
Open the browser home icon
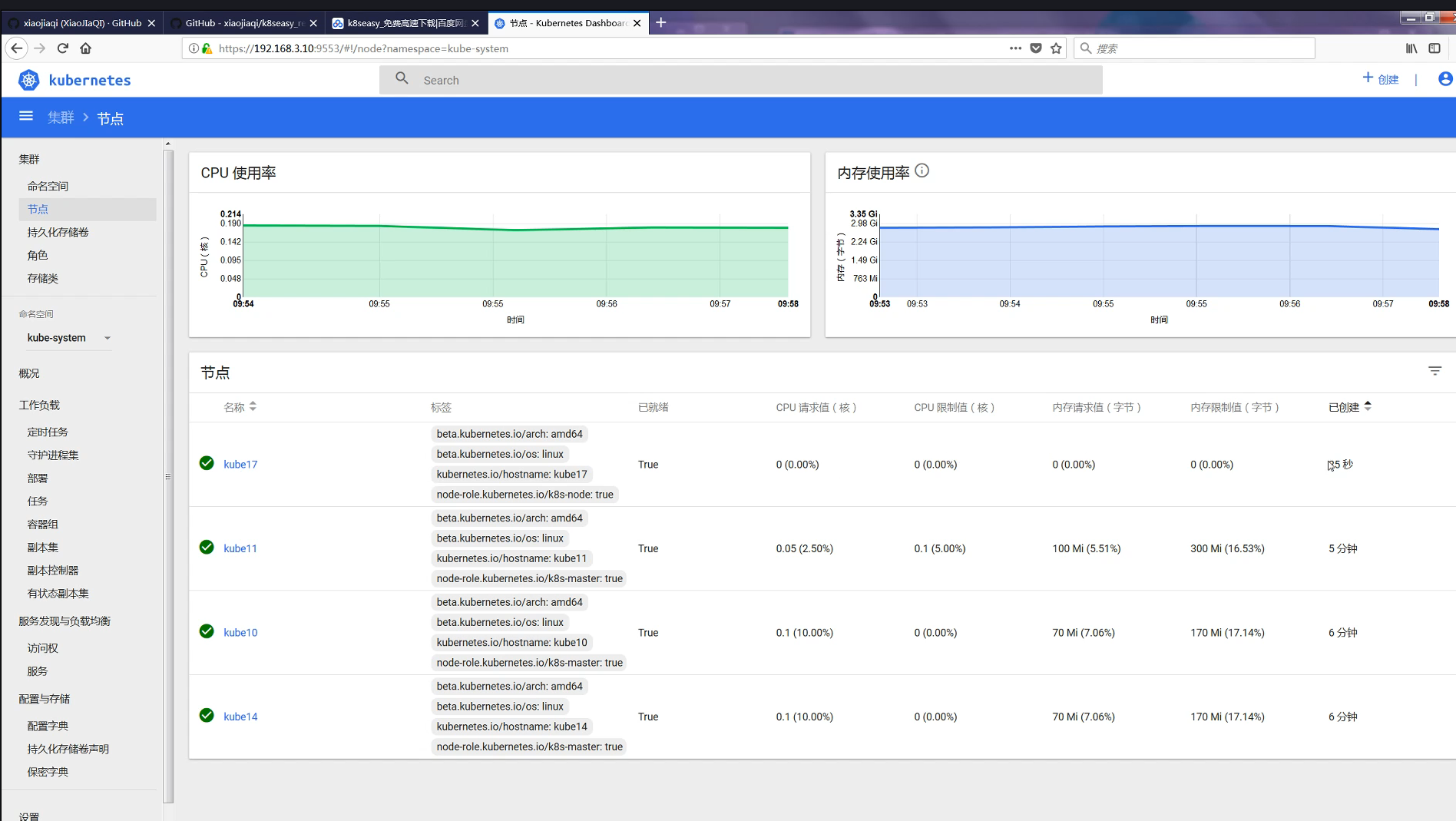coord(86,48)
